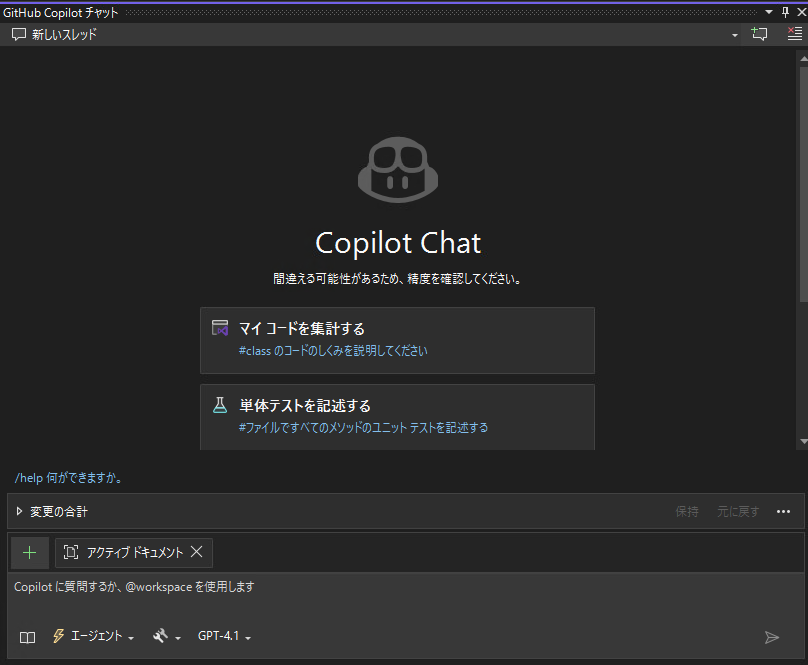Viewport: 808px width, 665px height.
Task: Open the window position dropdown in title bar
Action: point(769,11)
